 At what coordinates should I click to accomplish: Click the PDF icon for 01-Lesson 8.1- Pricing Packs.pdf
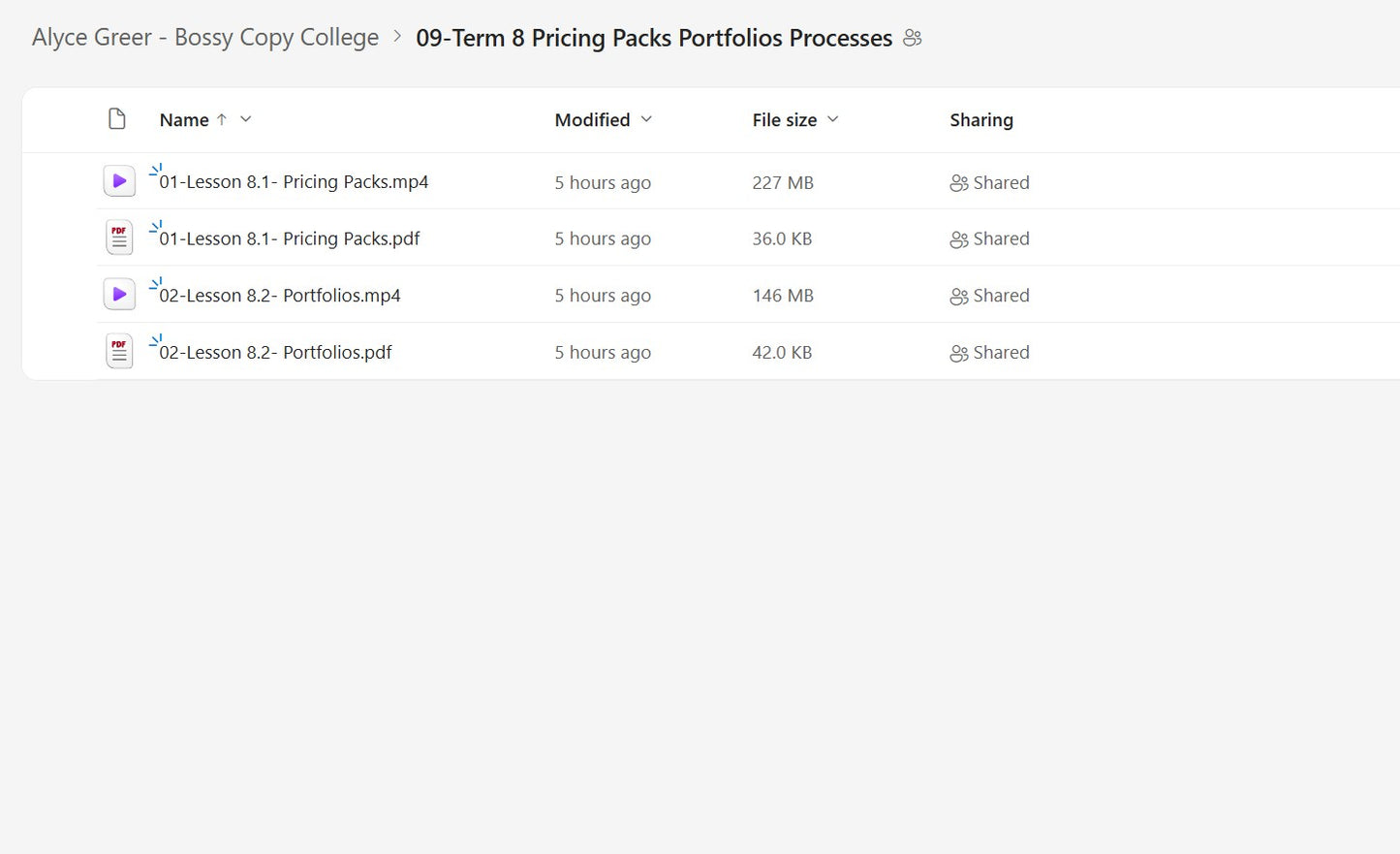118,237
